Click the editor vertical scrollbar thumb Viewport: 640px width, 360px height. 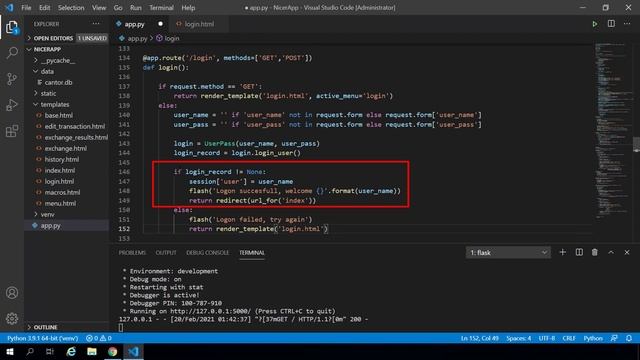tap(636, 144)
